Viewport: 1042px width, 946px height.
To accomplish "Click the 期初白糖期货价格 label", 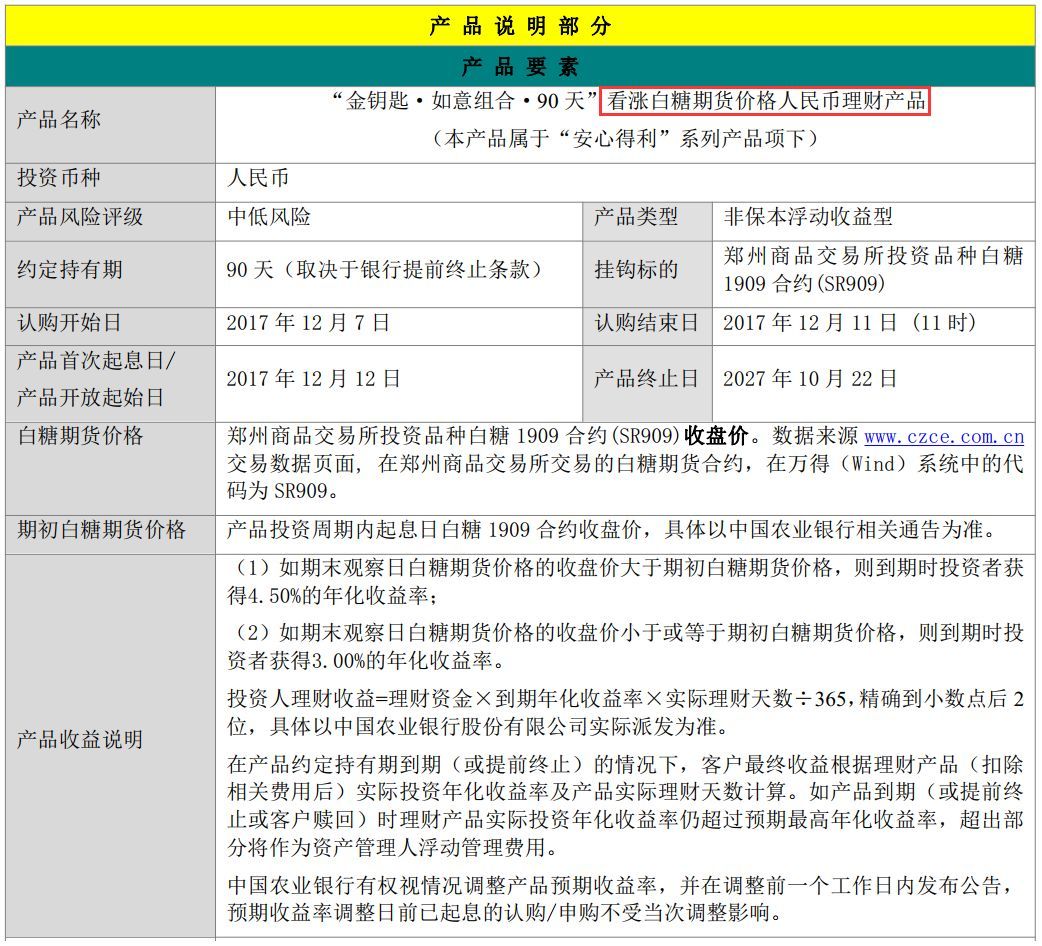I will point(101,529).
